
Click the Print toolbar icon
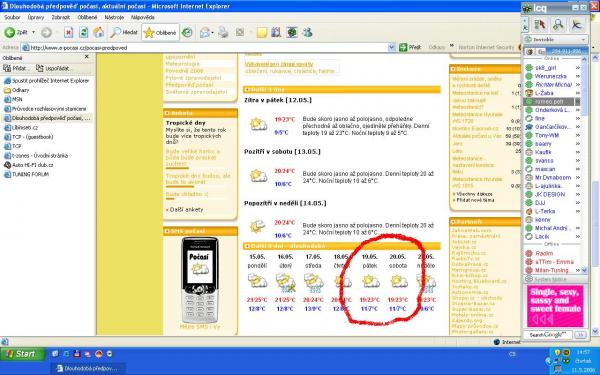coord(223,33)
